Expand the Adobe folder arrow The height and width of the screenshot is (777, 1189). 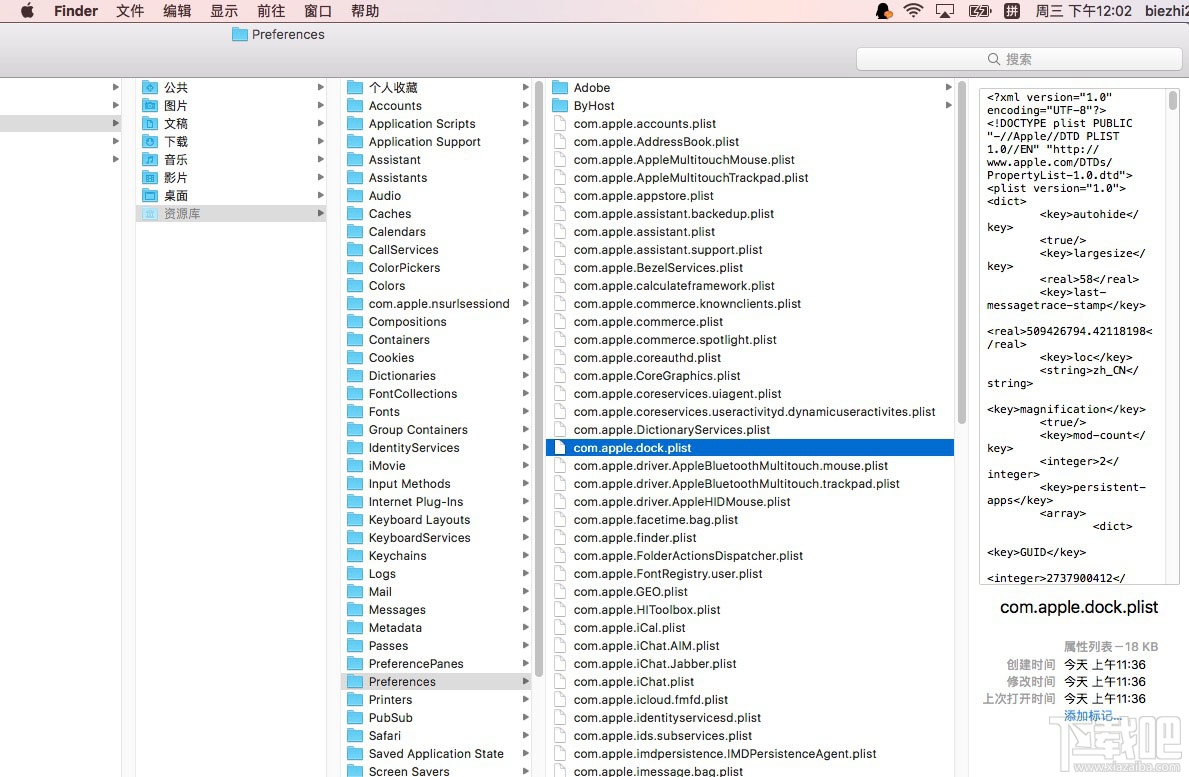(948, 87)
